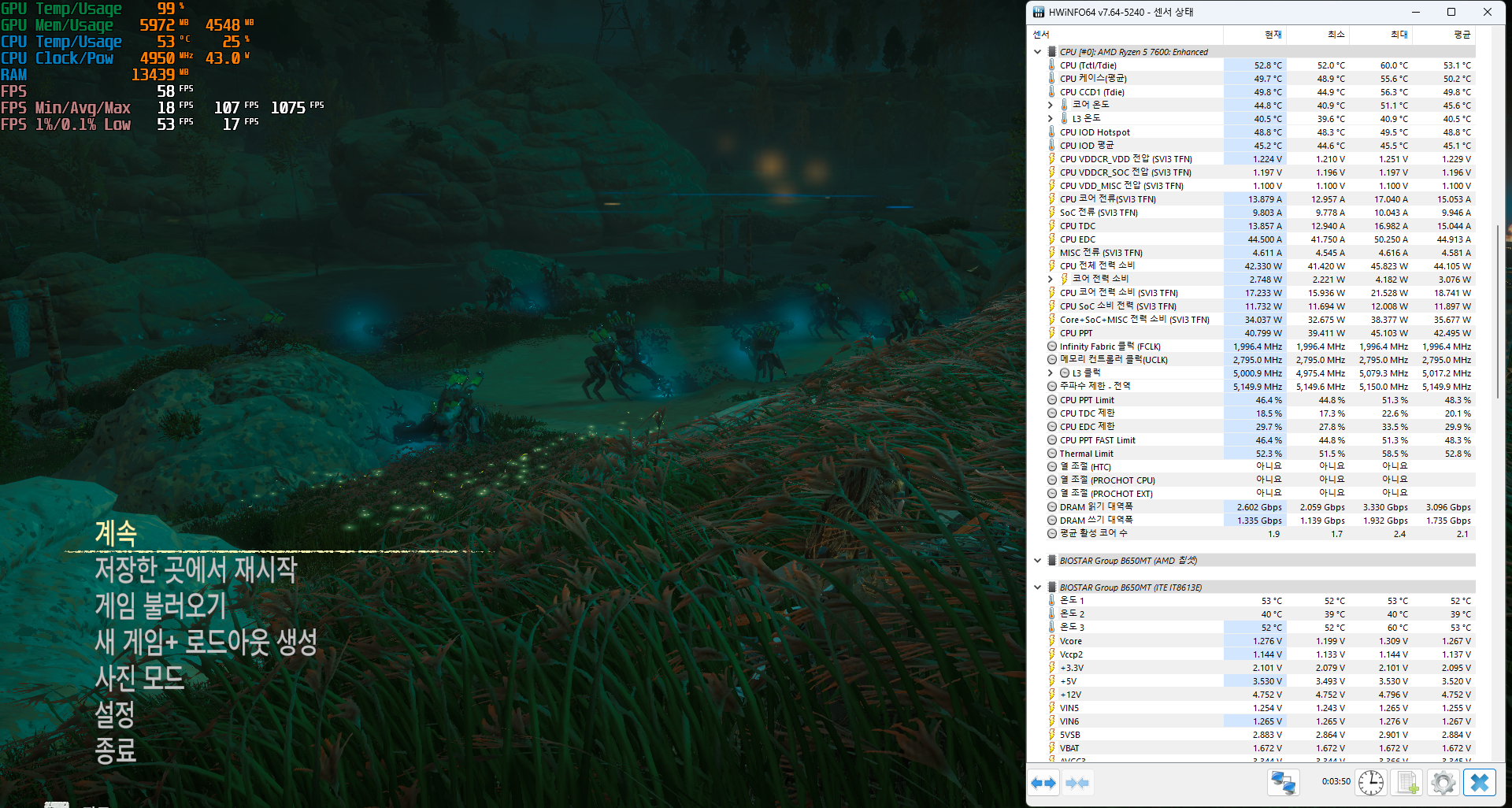Select 계속 in the game menu
This screenshot has height=808, width=1512.
[x=116, y=533]
